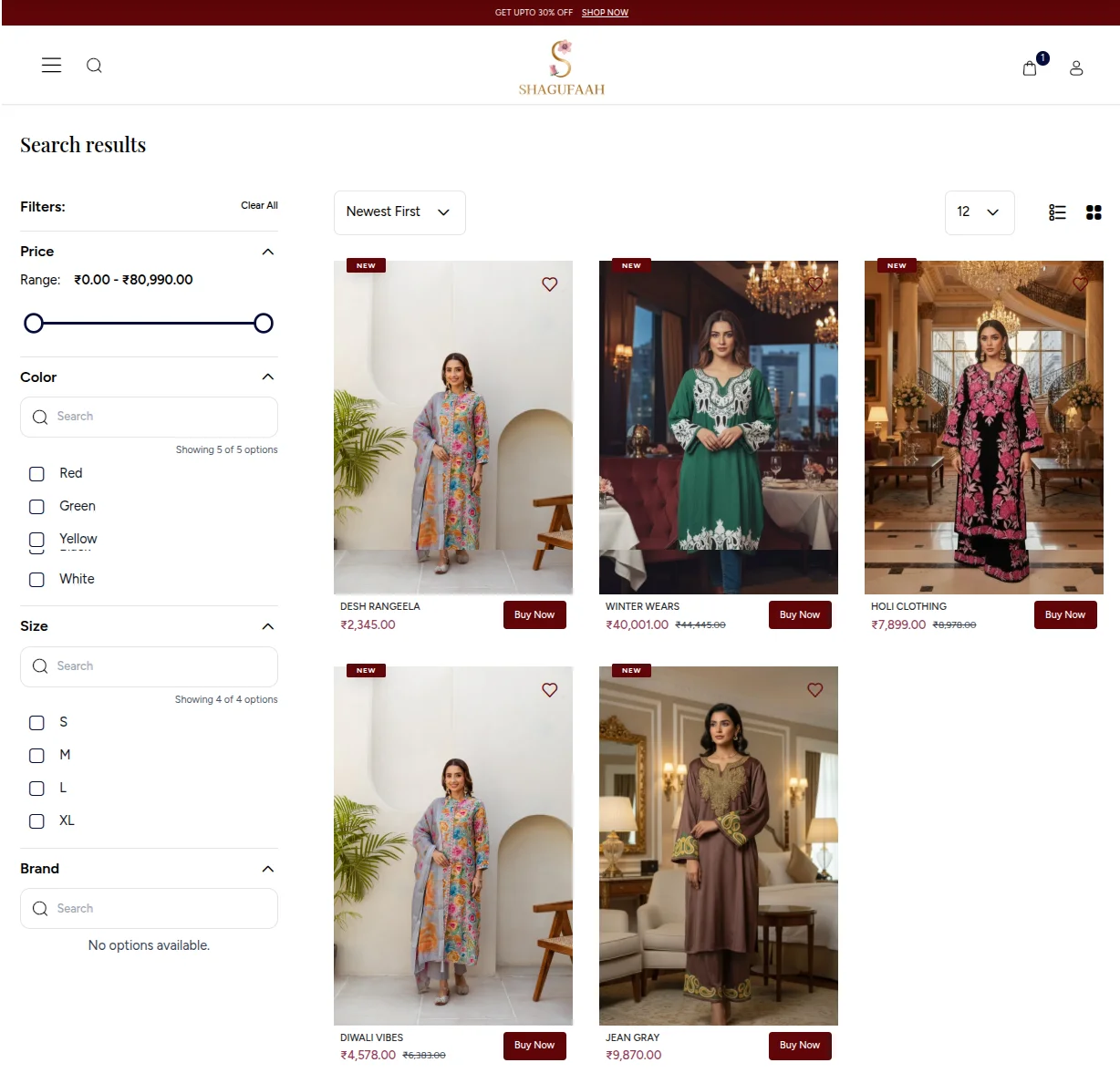The width and height of the screenshot is (1120, 1073).
Task: Click Buy Now for Winter Wears
Action: (x=799, y=615)
